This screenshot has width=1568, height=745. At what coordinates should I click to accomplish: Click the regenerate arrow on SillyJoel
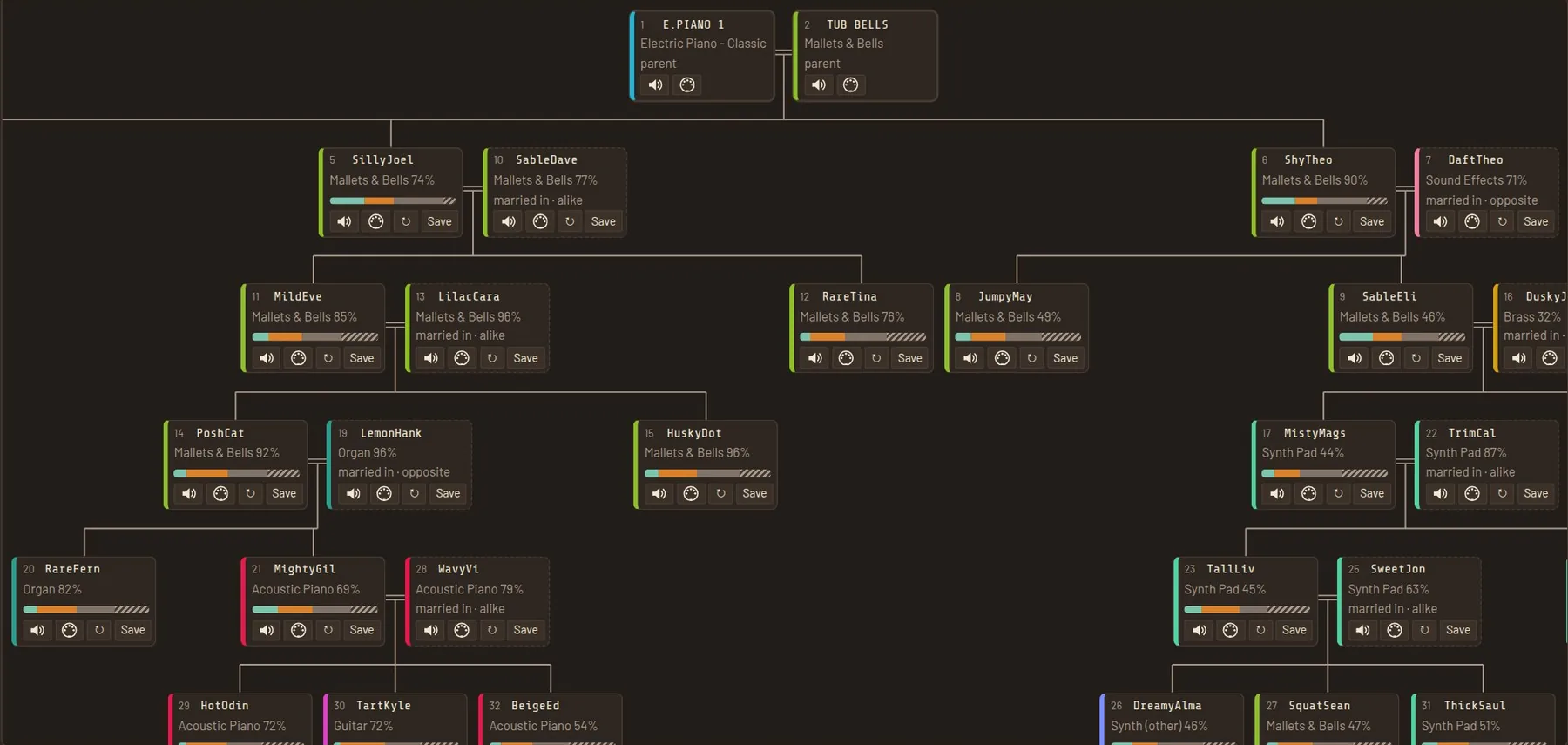pyautogui.click(x=406, y=221)
